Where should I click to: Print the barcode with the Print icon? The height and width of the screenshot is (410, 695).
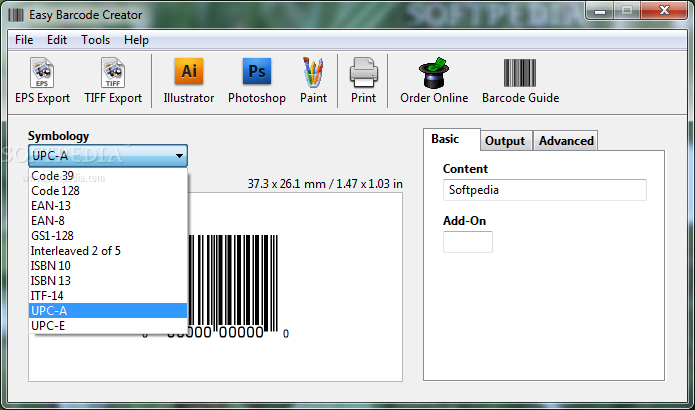click(363, 73)
